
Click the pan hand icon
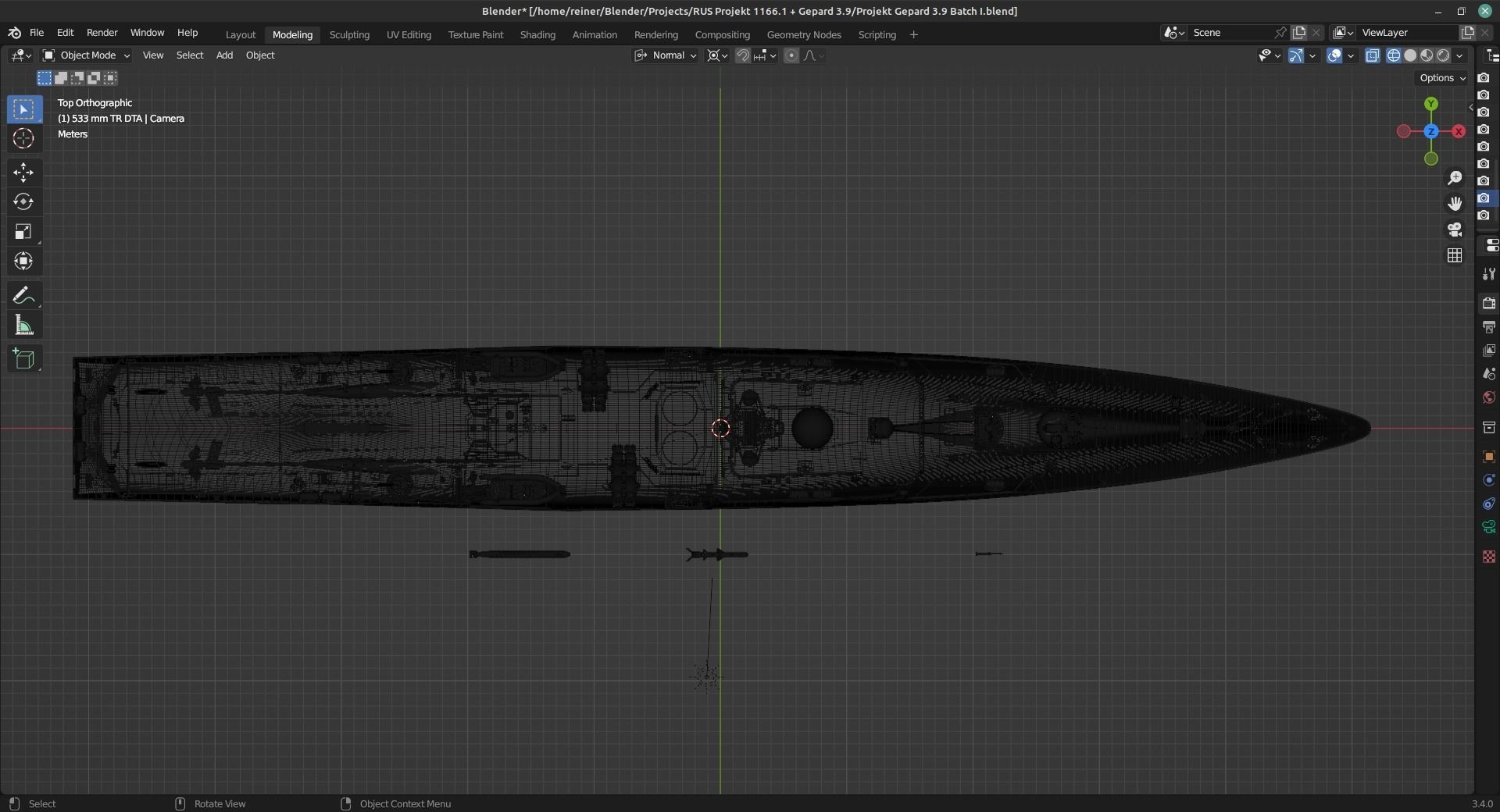[1455, 204]
